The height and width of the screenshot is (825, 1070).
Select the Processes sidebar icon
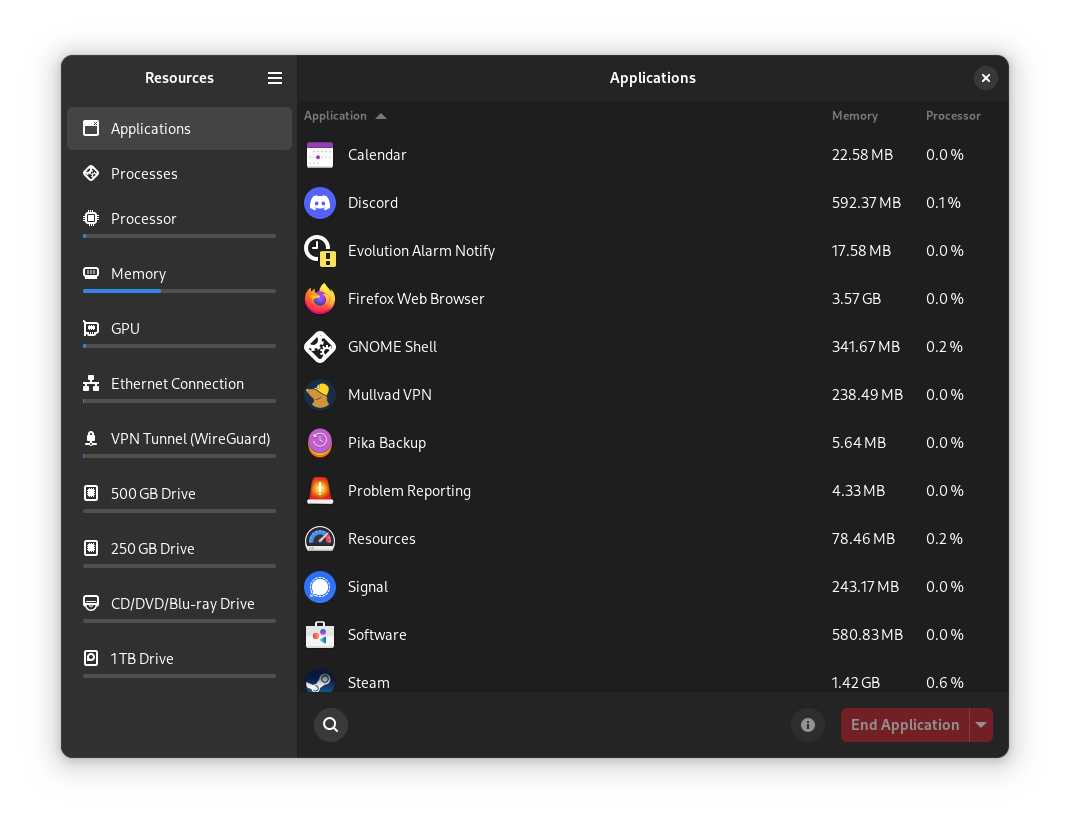[92, 173]
